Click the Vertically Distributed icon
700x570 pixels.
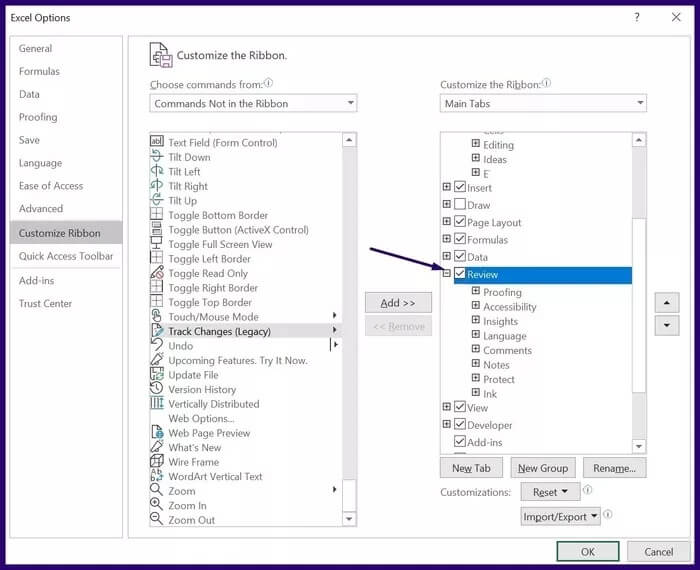coord(157,403)
